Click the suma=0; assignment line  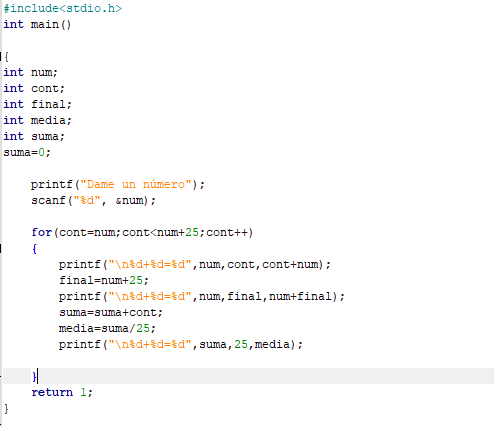coord(27,152)
